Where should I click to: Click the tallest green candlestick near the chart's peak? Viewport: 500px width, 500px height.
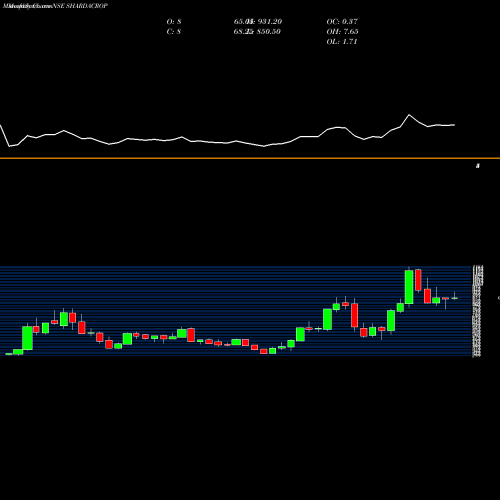click(x=409, y=287)
